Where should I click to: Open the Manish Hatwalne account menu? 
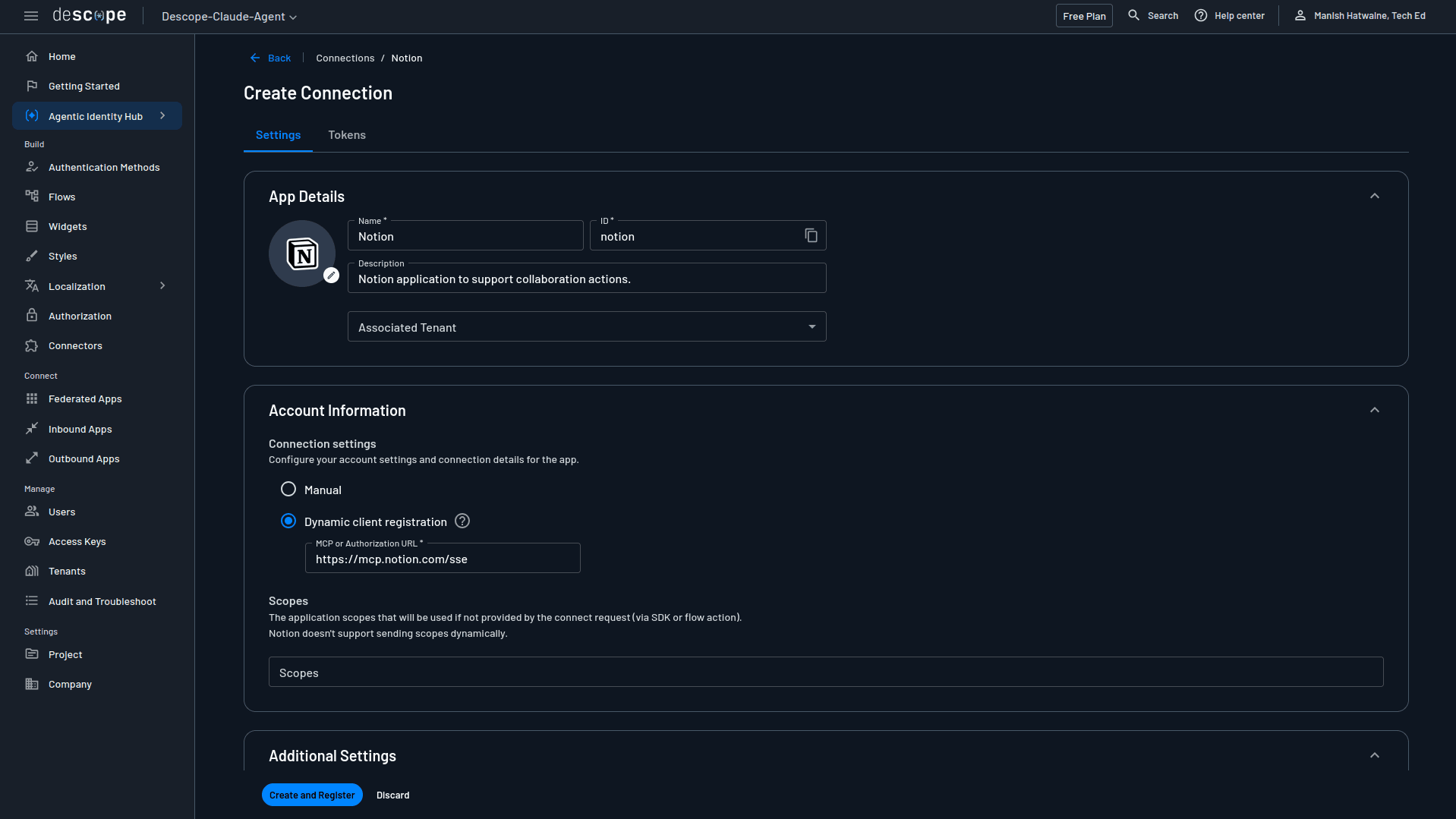click(1369, 15)
